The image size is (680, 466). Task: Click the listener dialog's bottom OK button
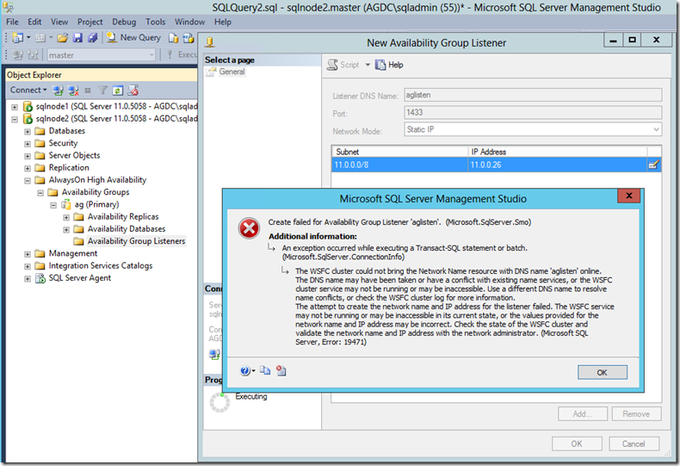pyautogui.click(x=577, y=444)
